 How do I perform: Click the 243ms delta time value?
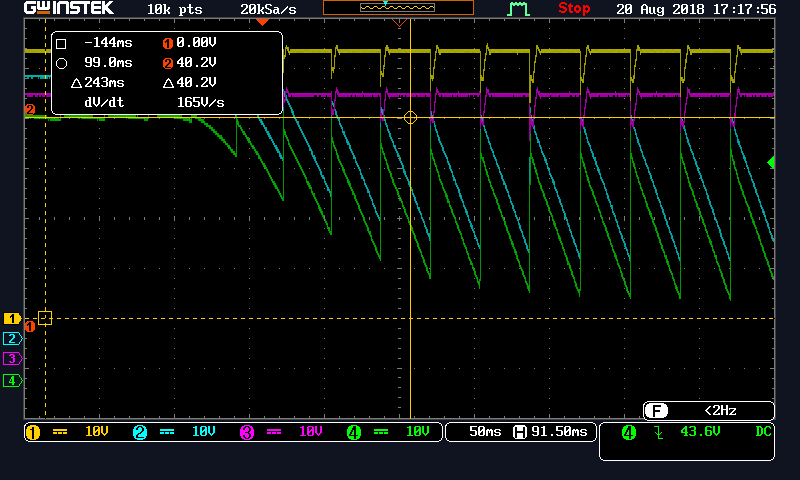coord(104,83)
